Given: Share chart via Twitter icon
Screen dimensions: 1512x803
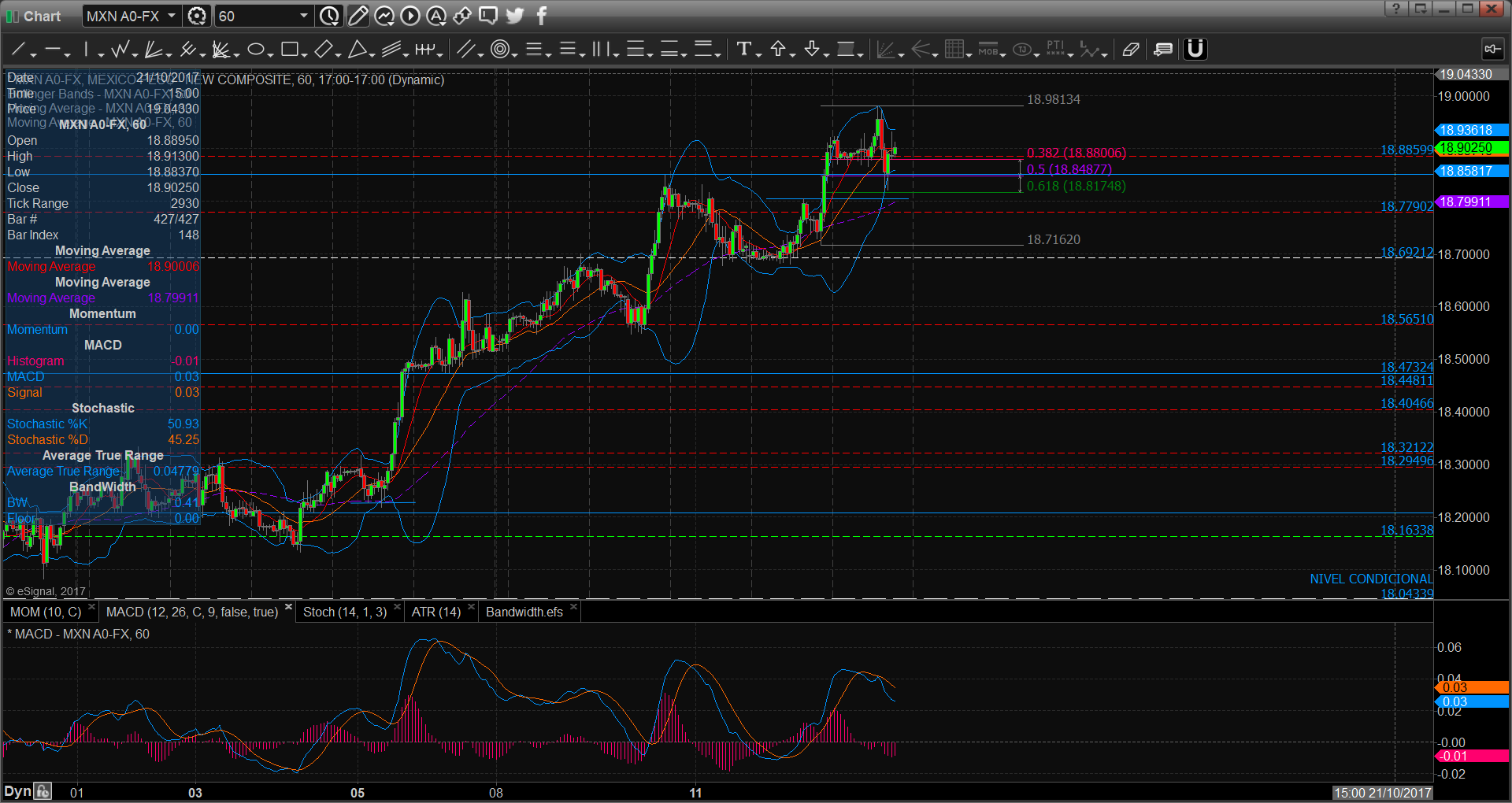Looking at the screenshot, I should coord(515,16).
